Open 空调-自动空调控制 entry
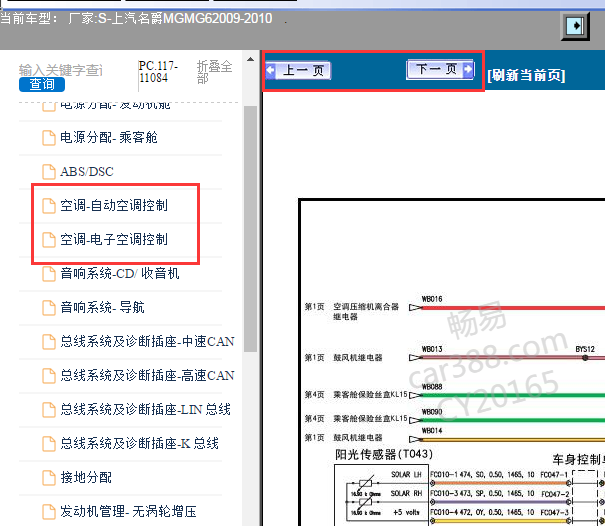Screen dimensions: 605x526 [114, 206]
